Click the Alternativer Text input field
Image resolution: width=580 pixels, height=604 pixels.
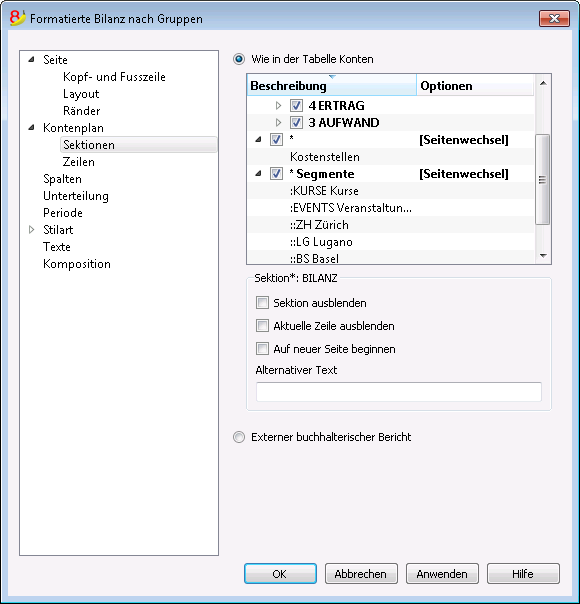point(399,392)
